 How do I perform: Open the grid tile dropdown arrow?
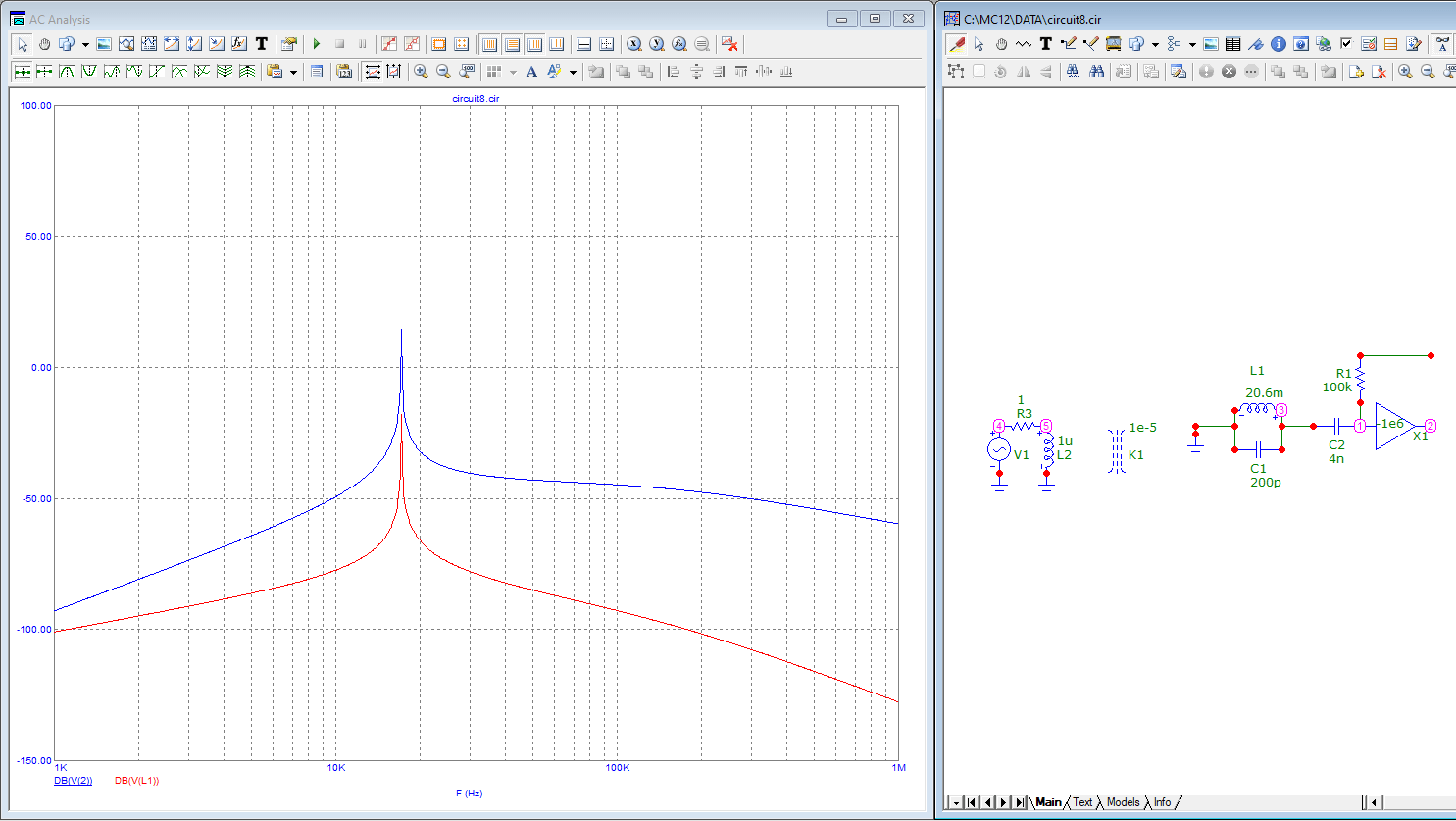coord(513,72)
